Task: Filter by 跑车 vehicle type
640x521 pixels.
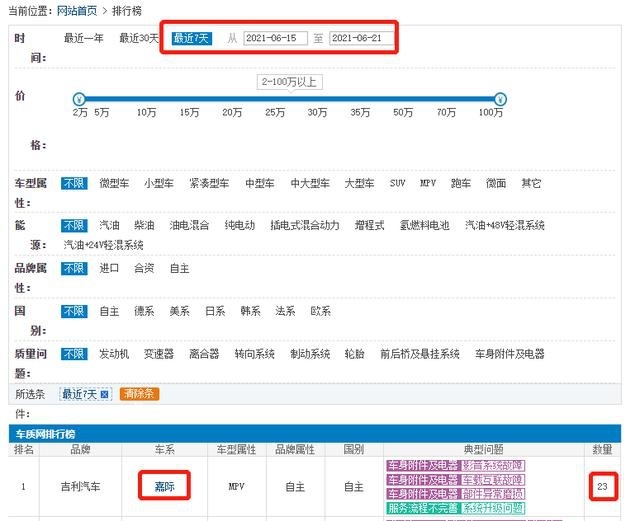Action: click(x=460, y=183)
